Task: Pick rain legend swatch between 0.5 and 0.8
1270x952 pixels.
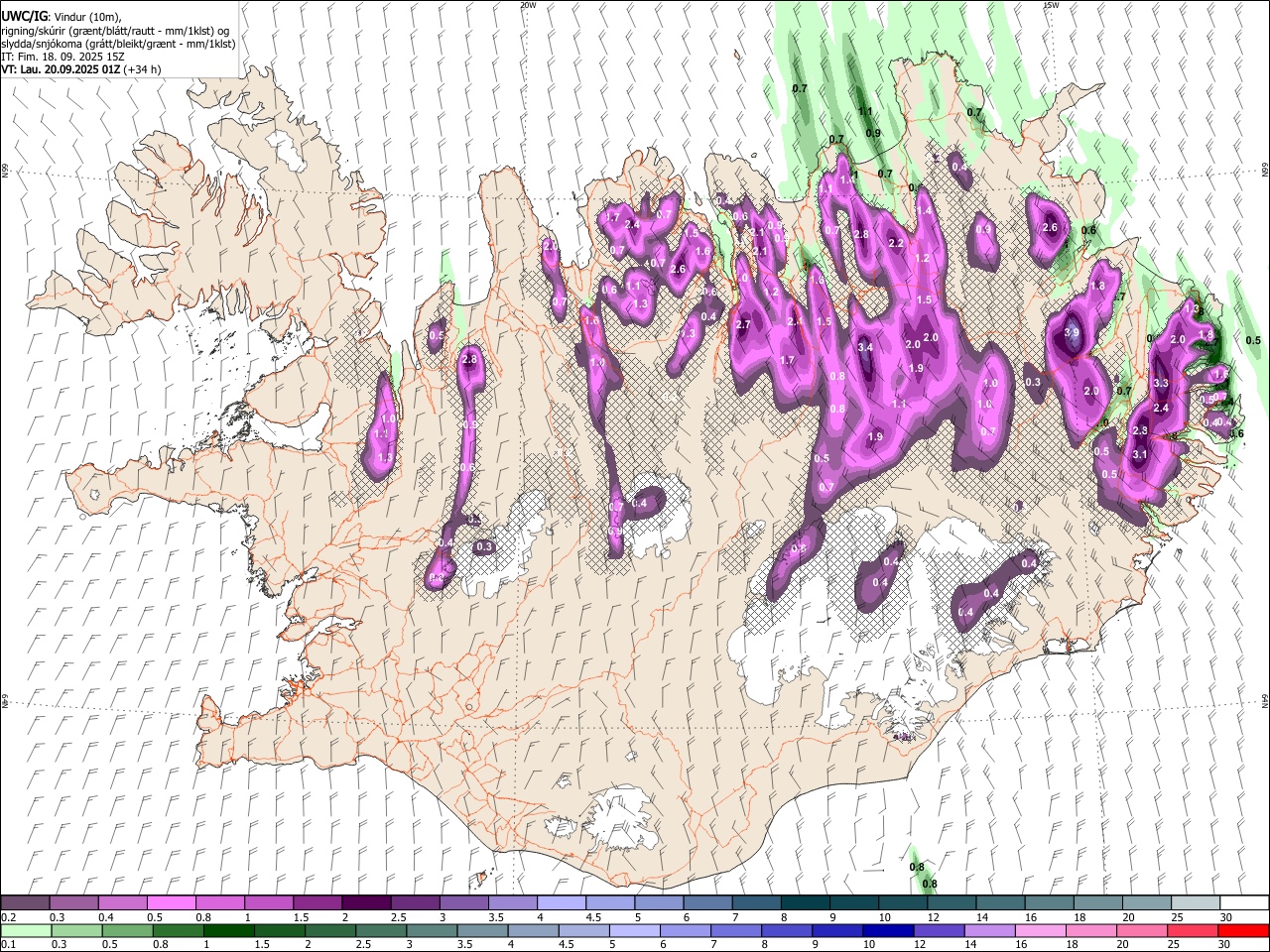Action: pos(127,930)
